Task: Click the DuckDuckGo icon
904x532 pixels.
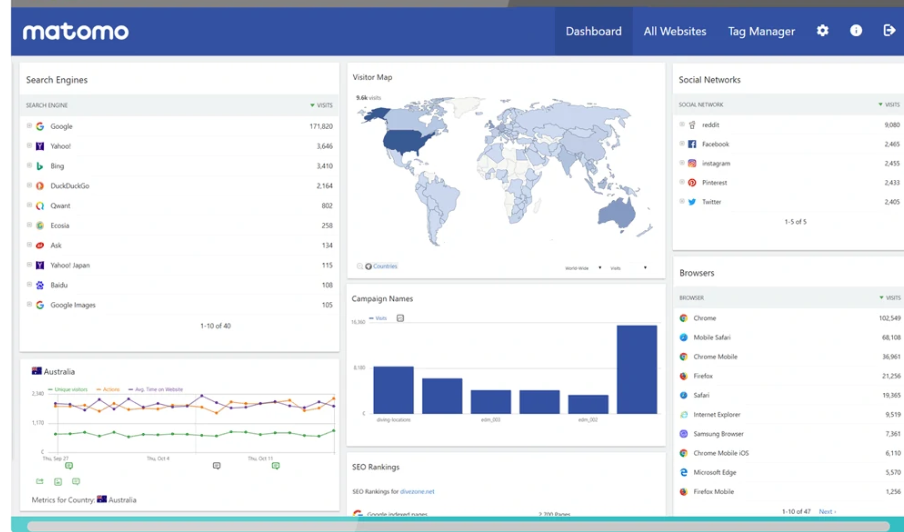Action: 40,186
